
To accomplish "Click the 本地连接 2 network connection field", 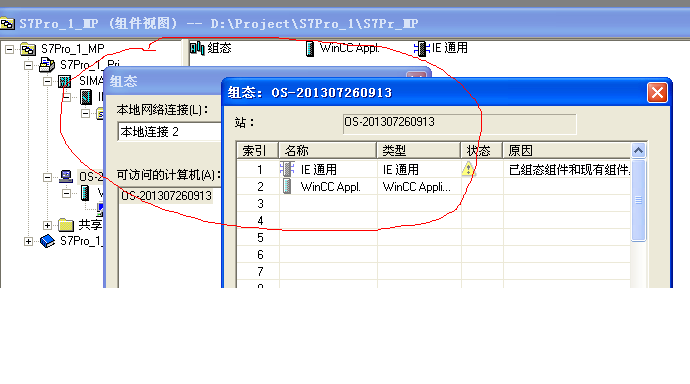I will (x=169, y=132).
